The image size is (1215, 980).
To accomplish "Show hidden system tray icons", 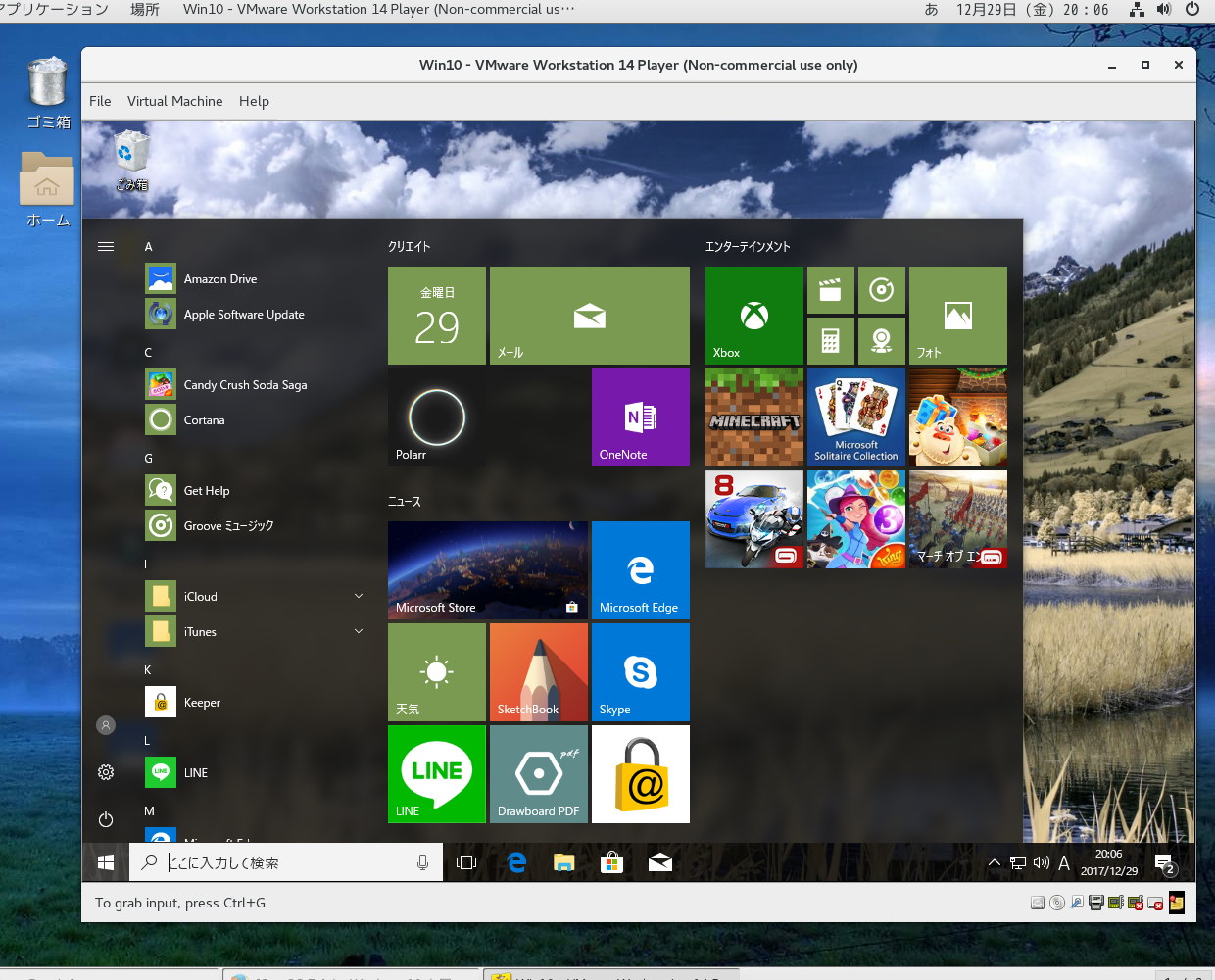I will pos(995,862).
